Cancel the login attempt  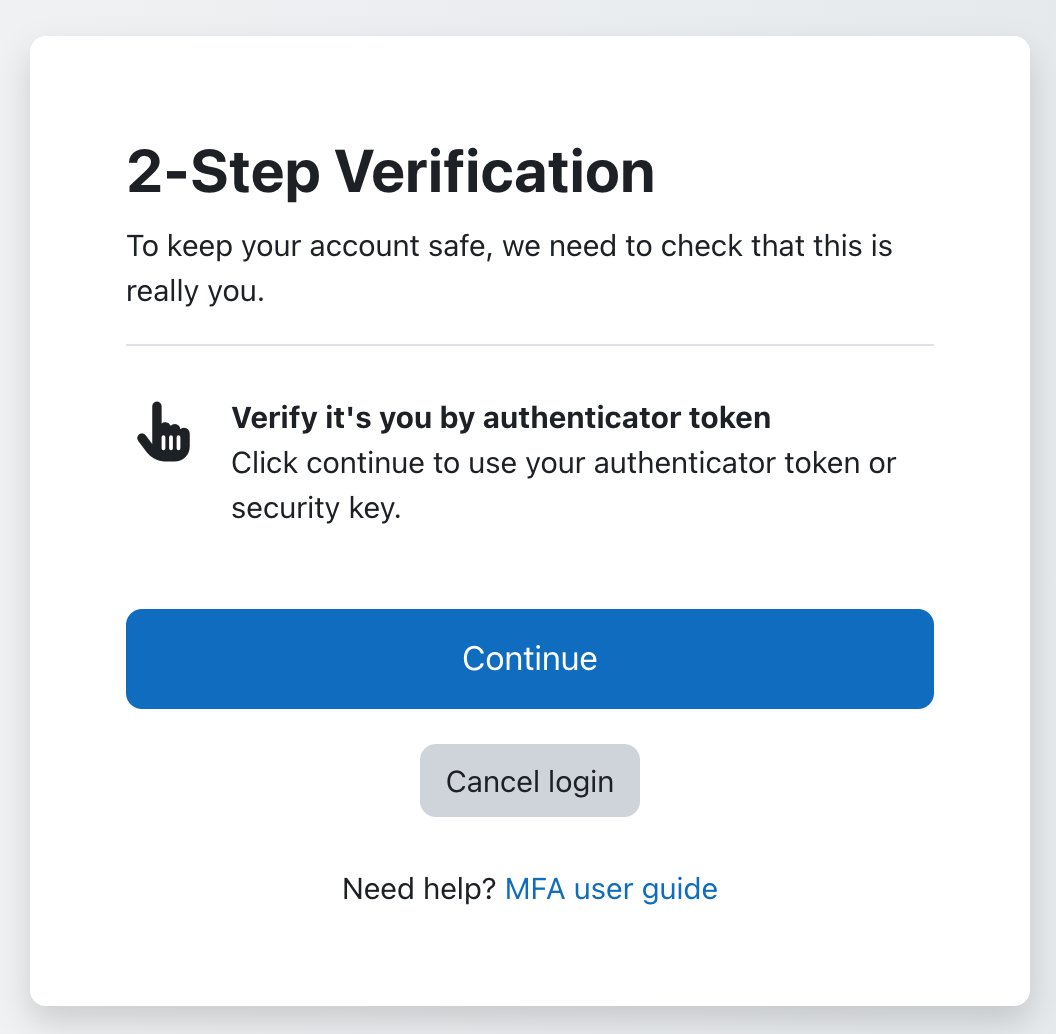(x=529, y=781)
